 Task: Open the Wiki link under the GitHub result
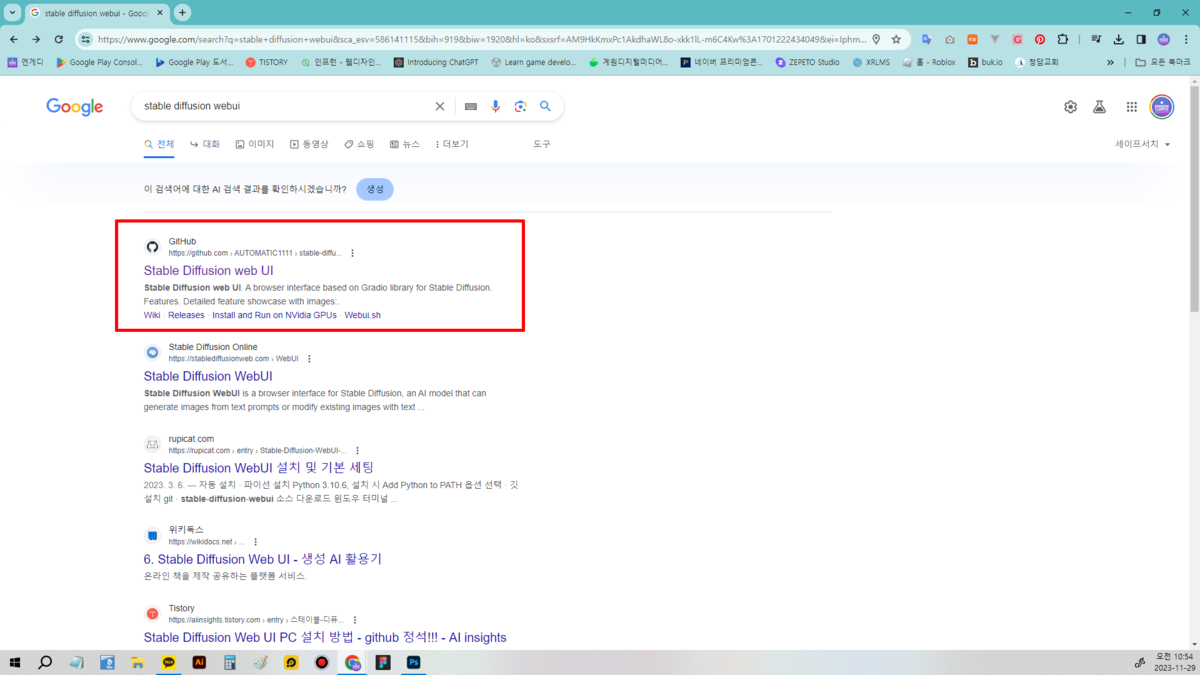(x=151, y=314)
